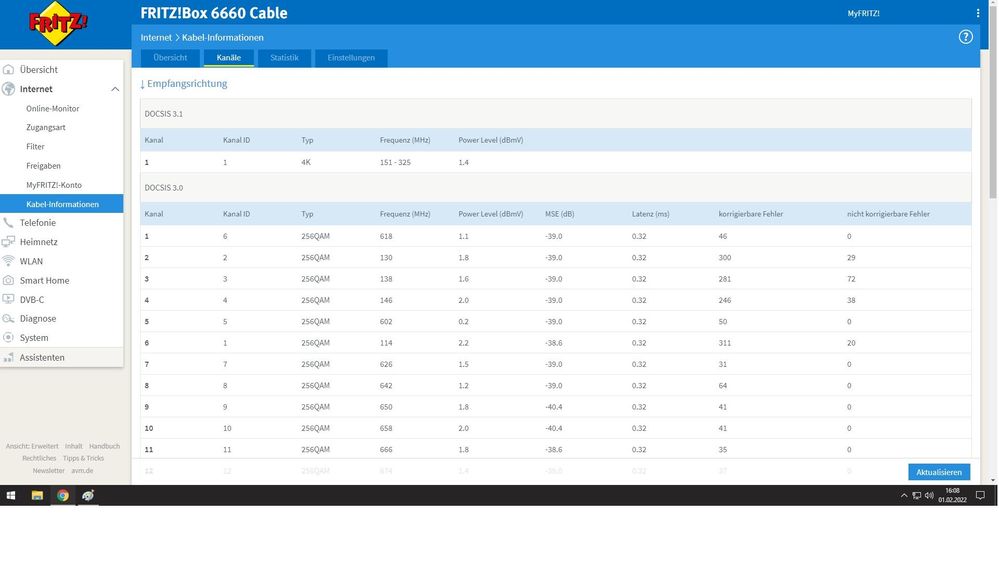This screenshot has height=562, width=999.
Task: Open the help question mark icon
Action: point(965,37)
